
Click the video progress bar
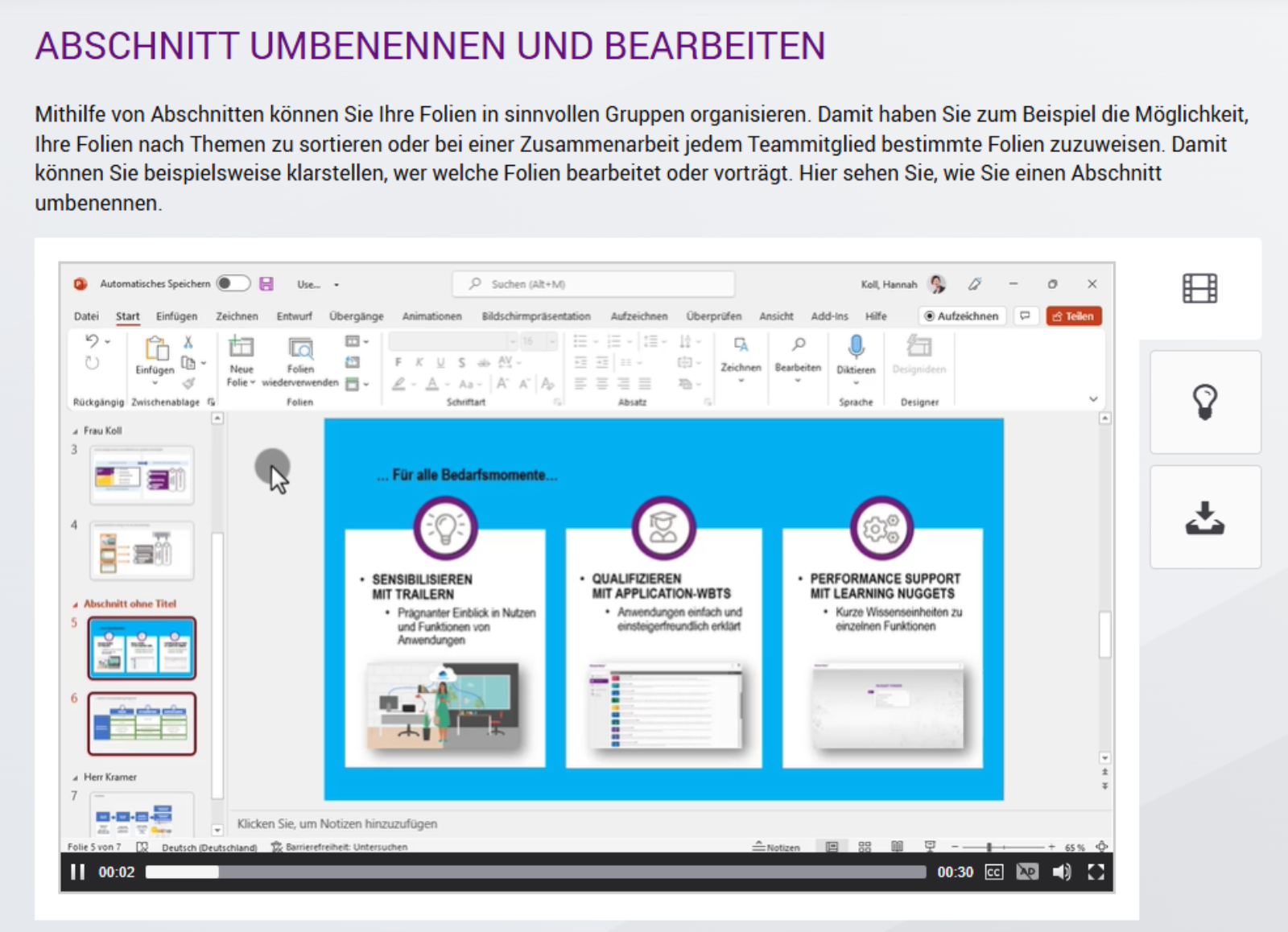[535, 872]
